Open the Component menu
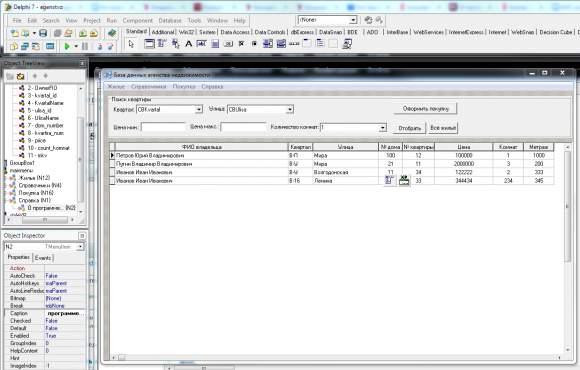The height and width of the screenshot is (370, 580). coord(138,21)
